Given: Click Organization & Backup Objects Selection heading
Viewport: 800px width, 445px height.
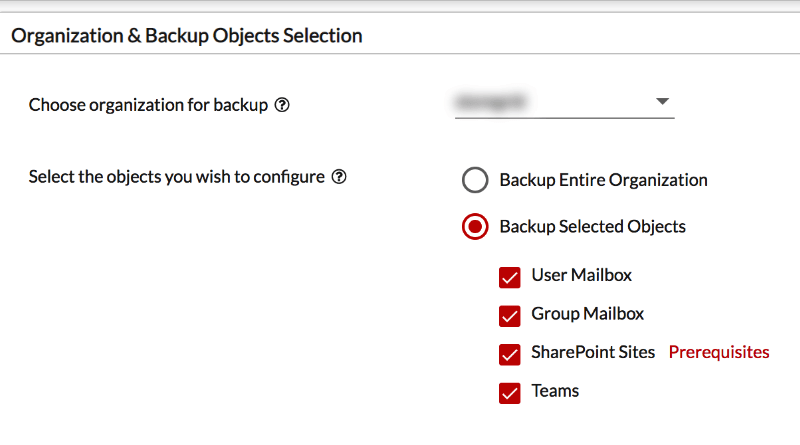Looking at the screenshot, I should click(187, 36).
